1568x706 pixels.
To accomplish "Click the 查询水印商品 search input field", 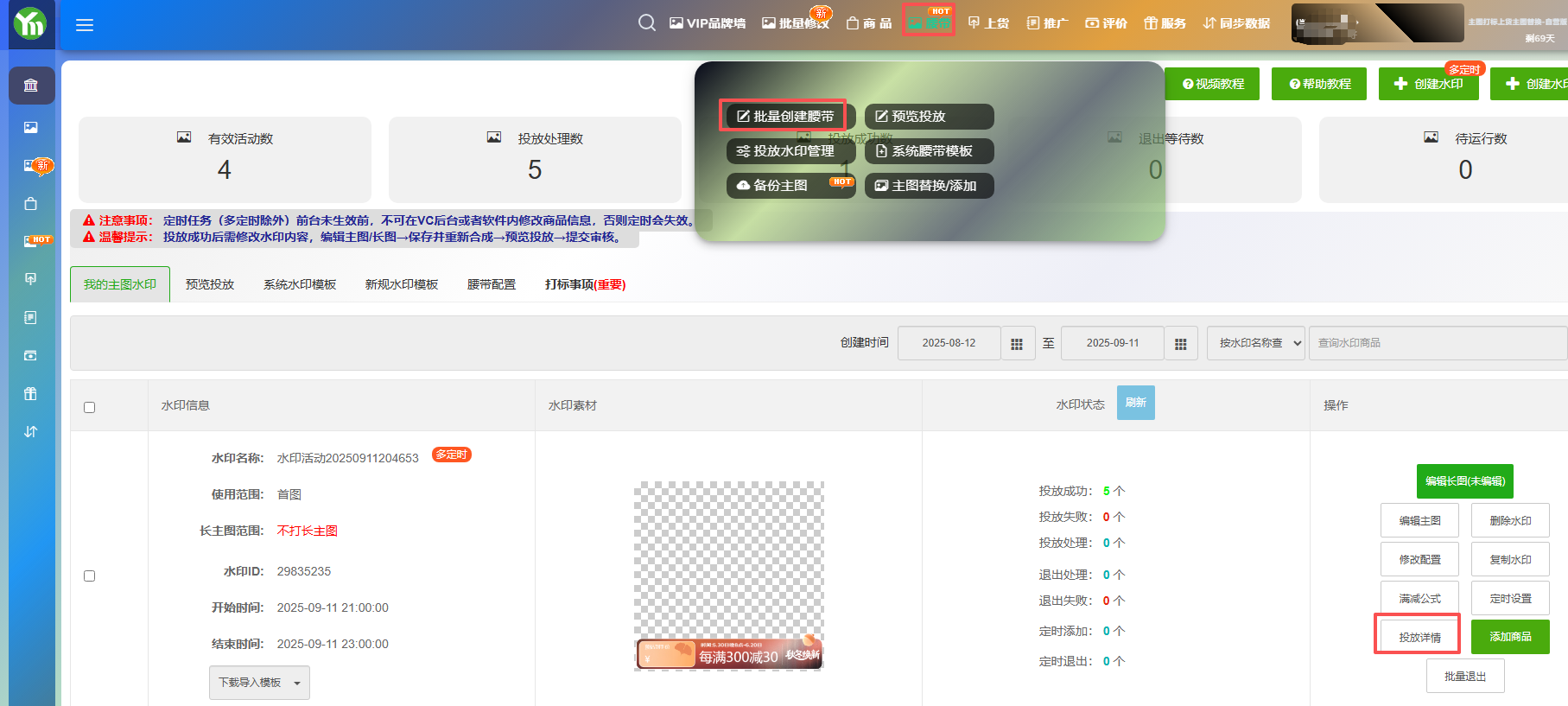I will 1437,343.
